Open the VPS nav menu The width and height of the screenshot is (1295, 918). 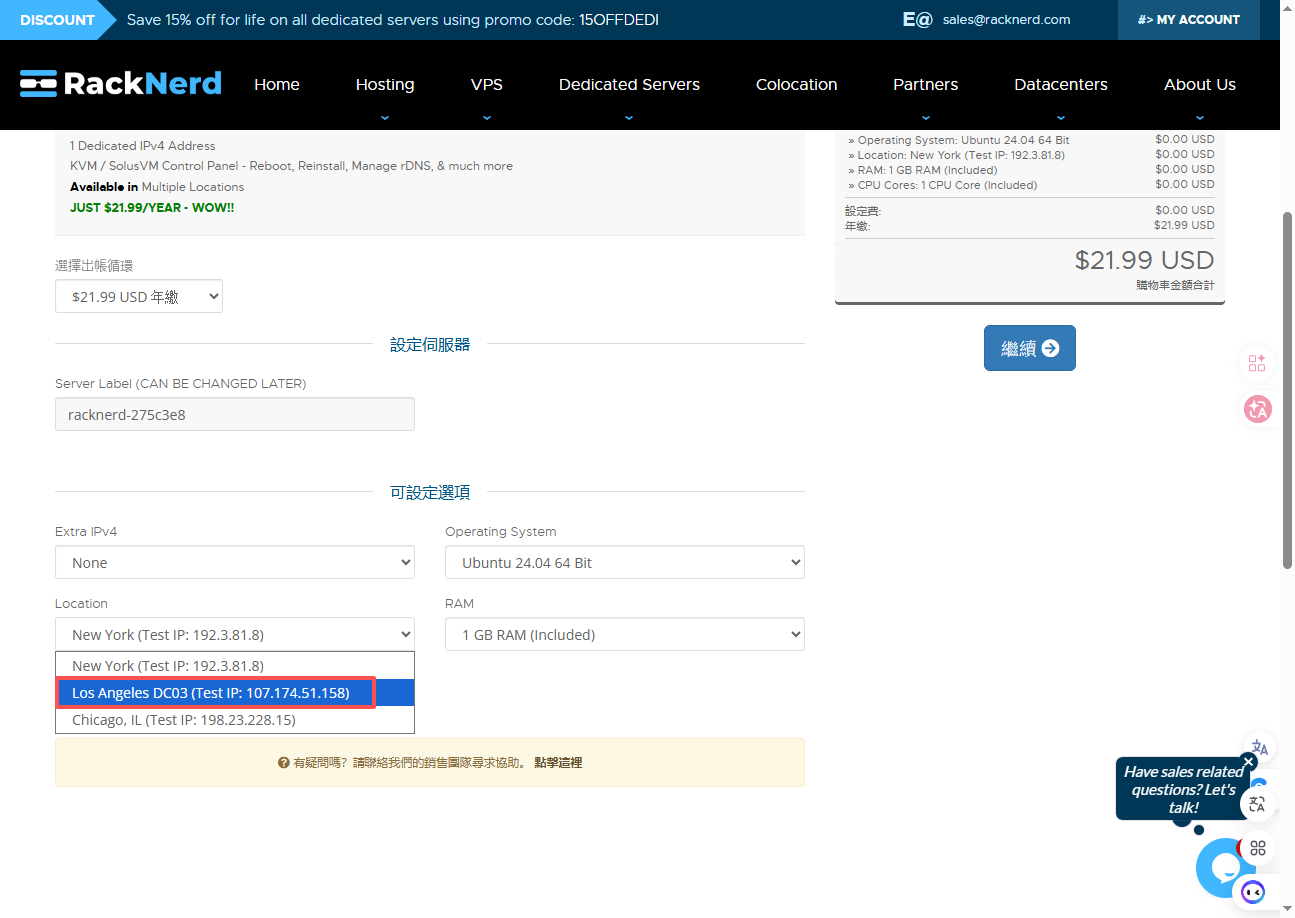pyautogui.click(x=487, y=85)
